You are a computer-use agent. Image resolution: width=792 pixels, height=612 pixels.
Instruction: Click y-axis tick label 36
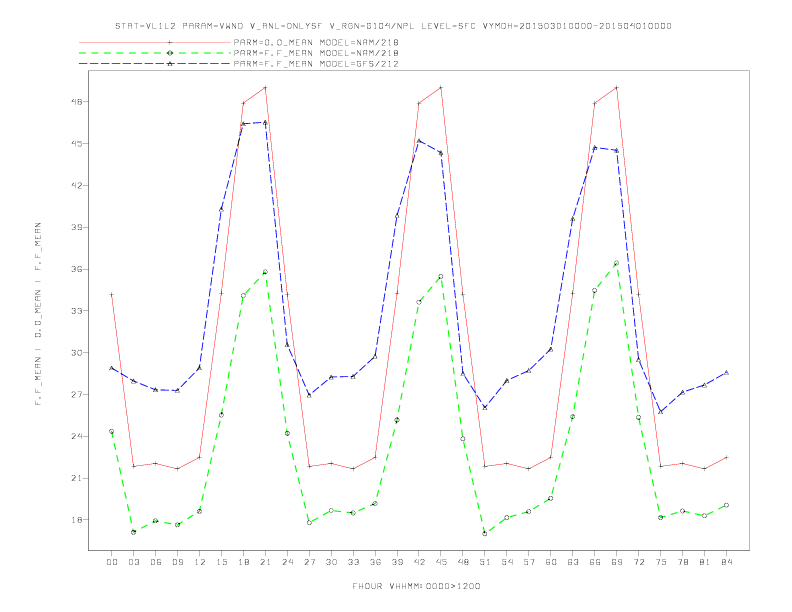[76, 269]
